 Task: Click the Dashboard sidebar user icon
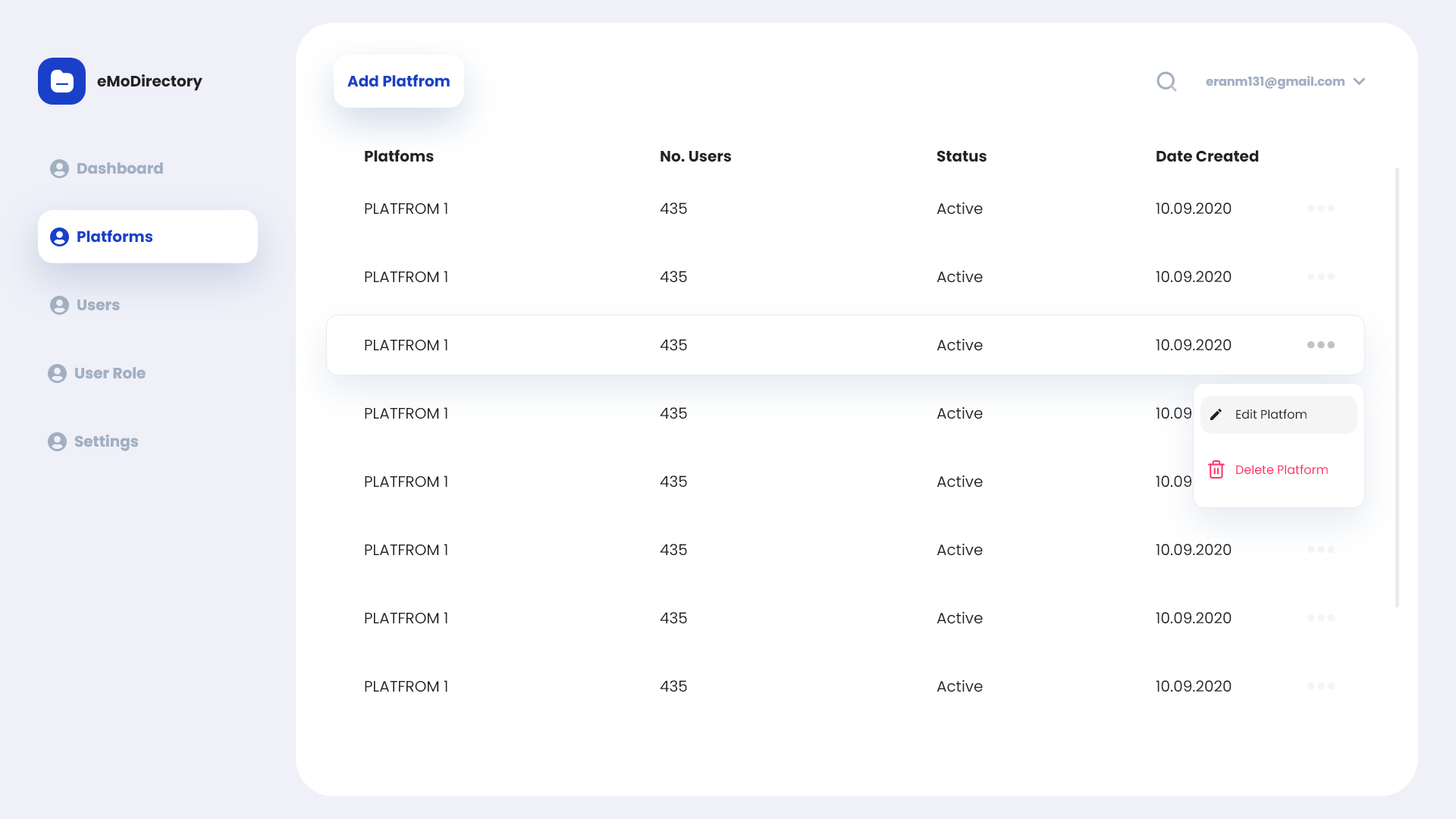[59, 168]
